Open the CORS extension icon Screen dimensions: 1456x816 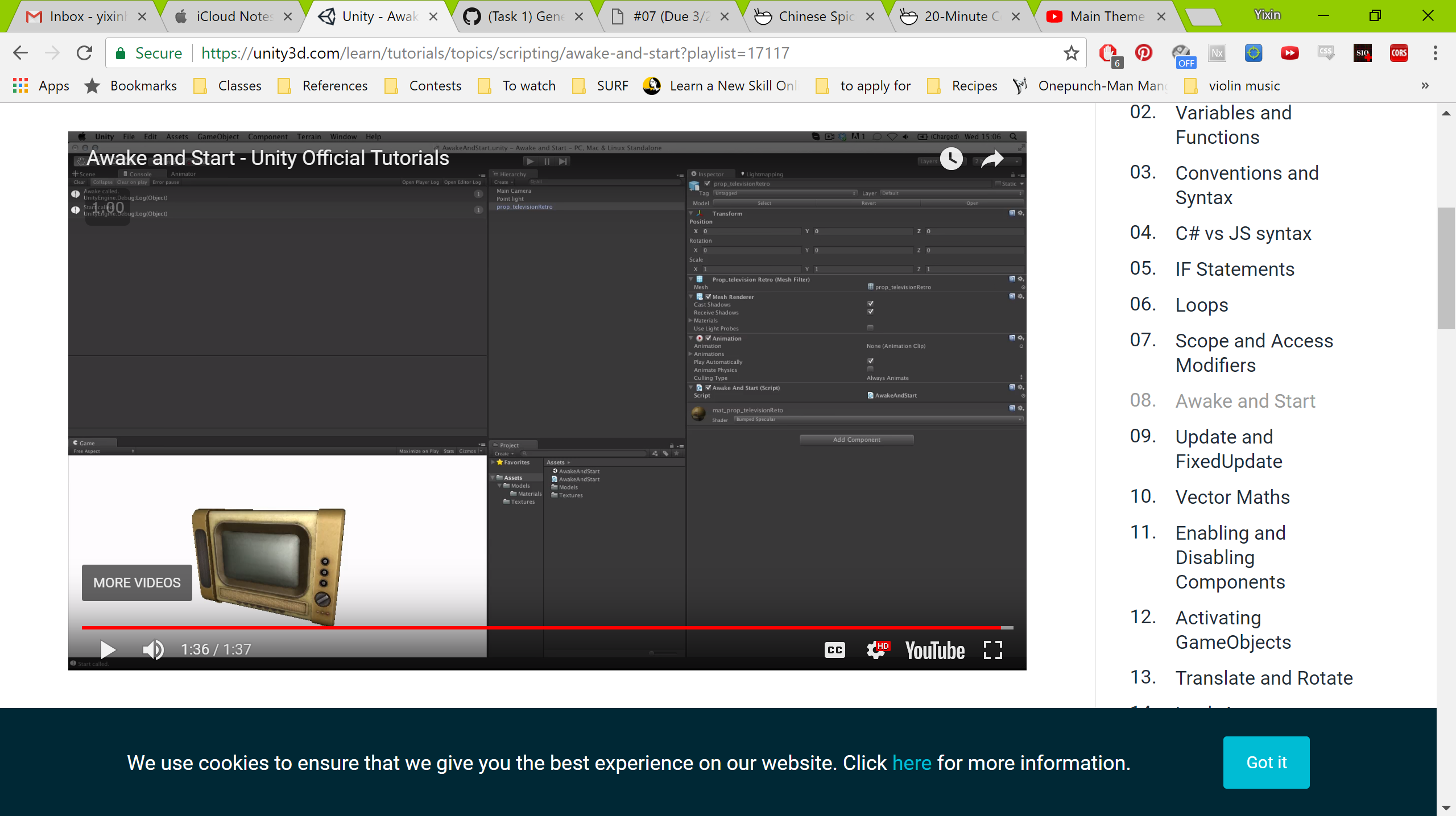tap(1399, 53)
